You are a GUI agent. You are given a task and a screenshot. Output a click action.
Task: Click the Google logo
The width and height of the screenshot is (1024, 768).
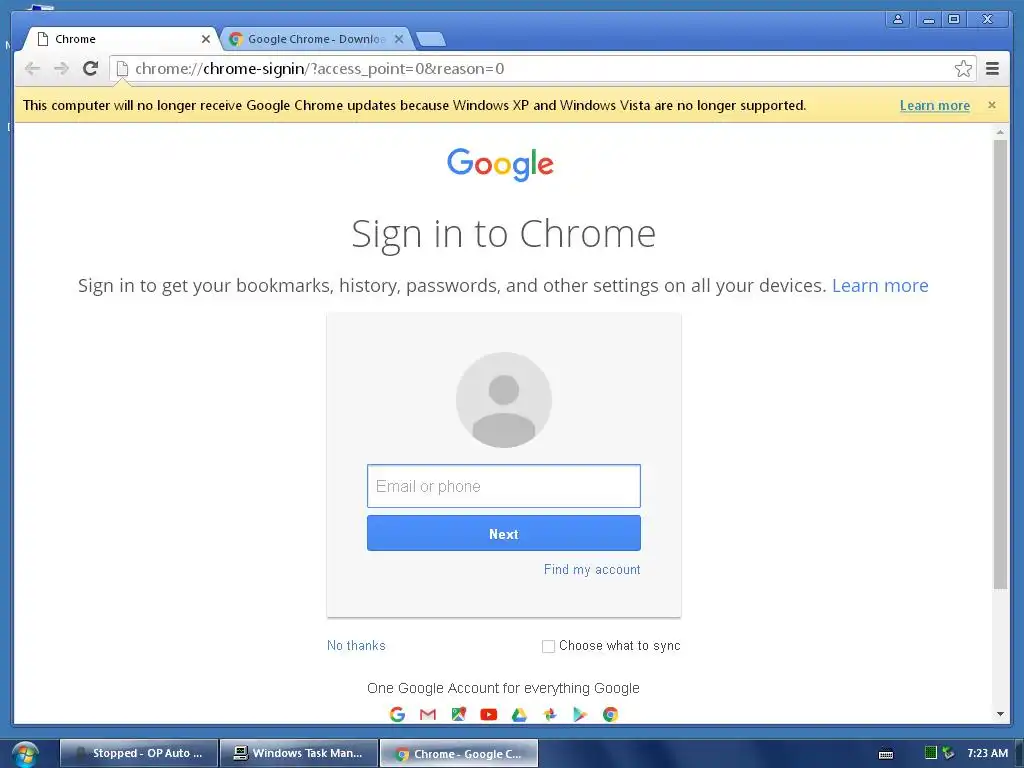tap(500, 164)
